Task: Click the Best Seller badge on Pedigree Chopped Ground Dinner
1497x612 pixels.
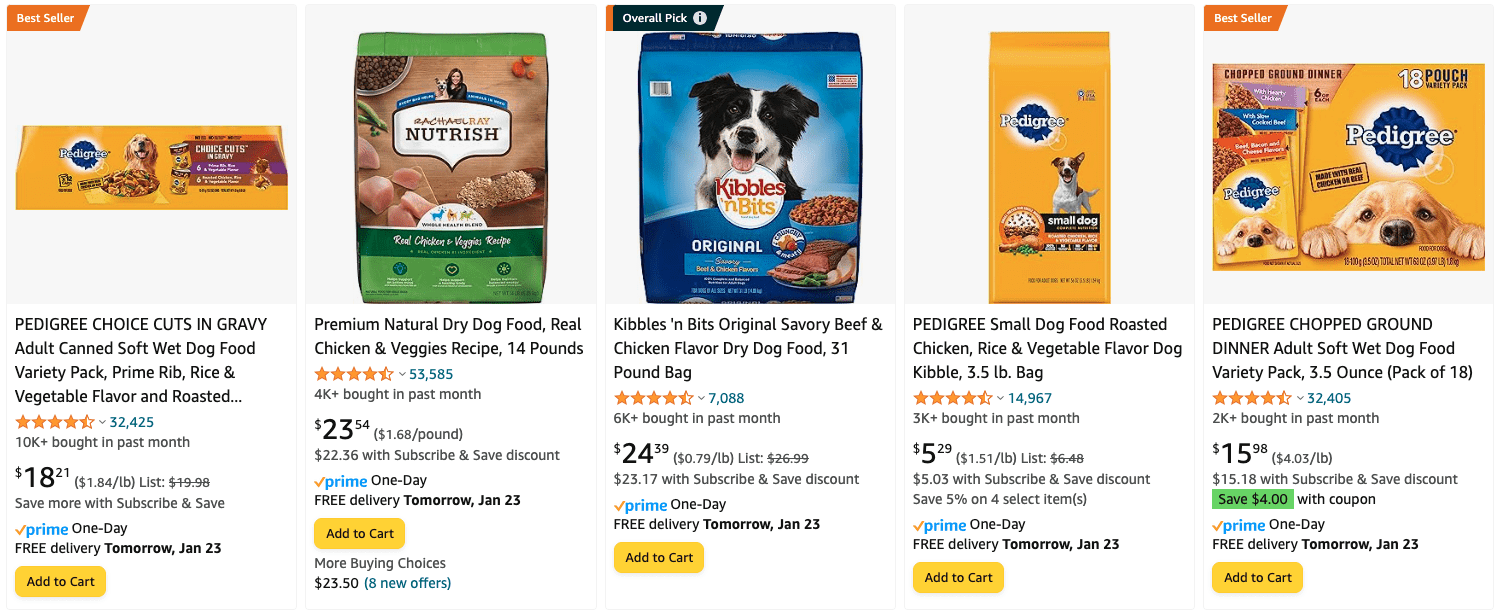Action: (x=1243, y=18)
